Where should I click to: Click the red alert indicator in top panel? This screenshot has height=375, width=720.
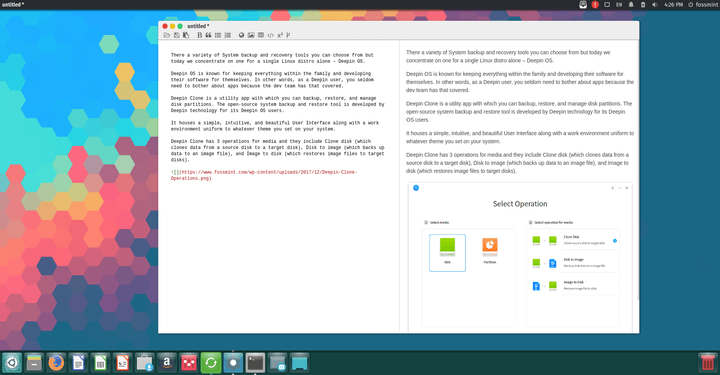(595, 5)
